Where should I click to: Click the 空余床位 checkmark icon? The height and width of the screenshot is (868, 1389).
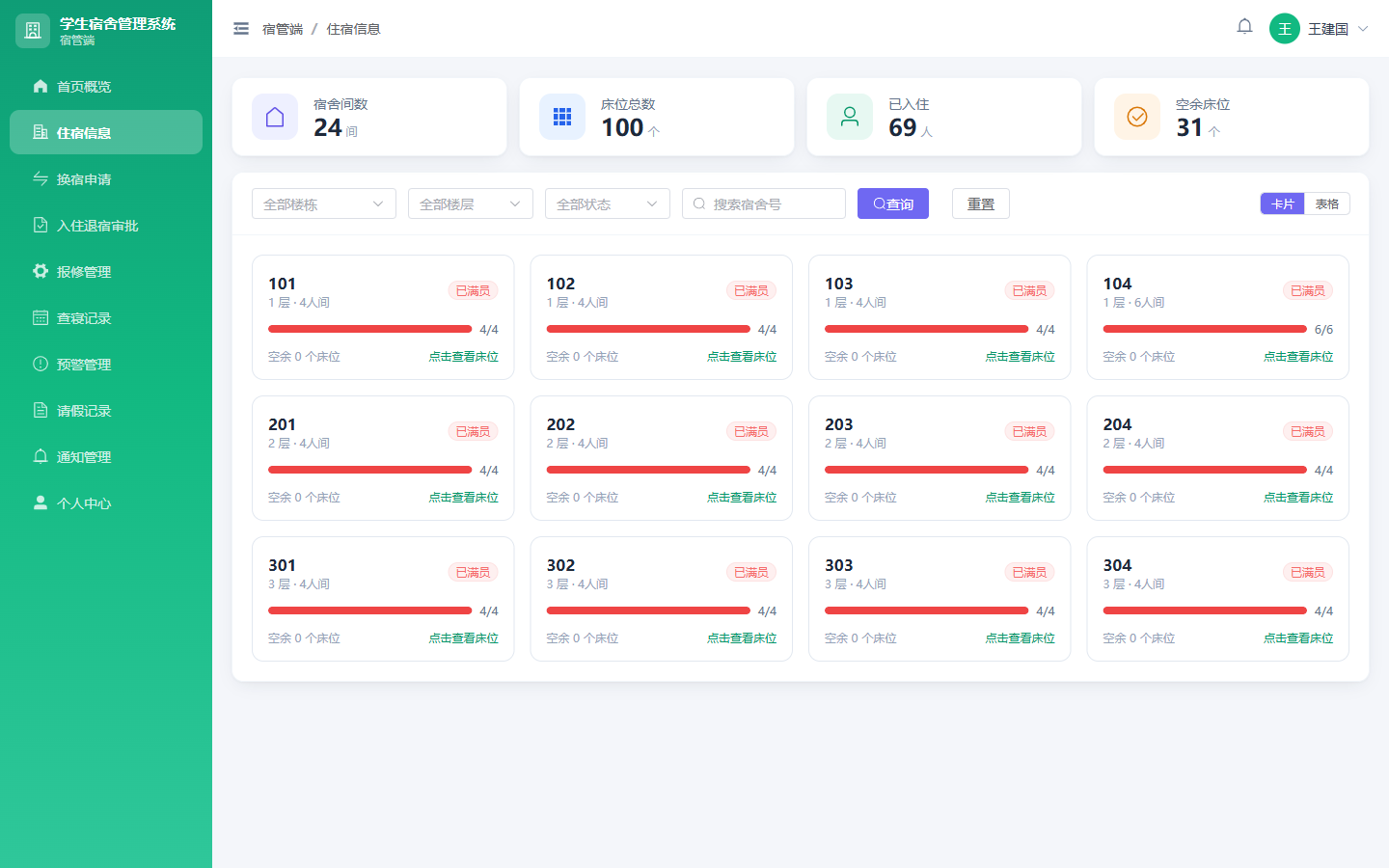click(1137, 117)
